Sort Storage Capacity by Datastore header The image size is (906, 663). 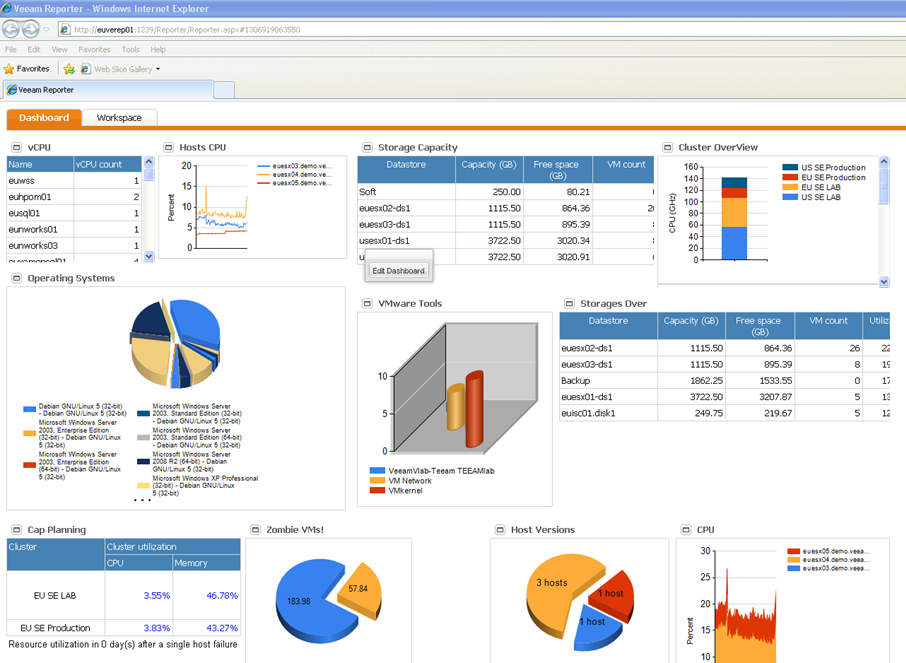coord(406,169)
